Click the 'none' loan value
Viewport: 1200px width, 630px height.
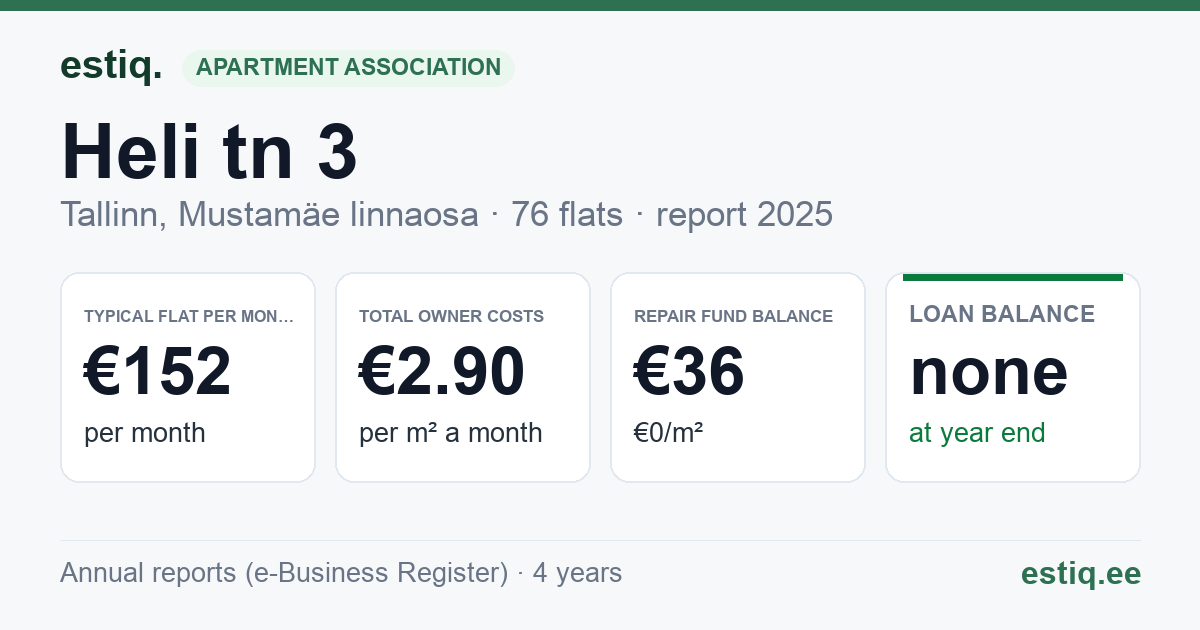tap(989, 371)
